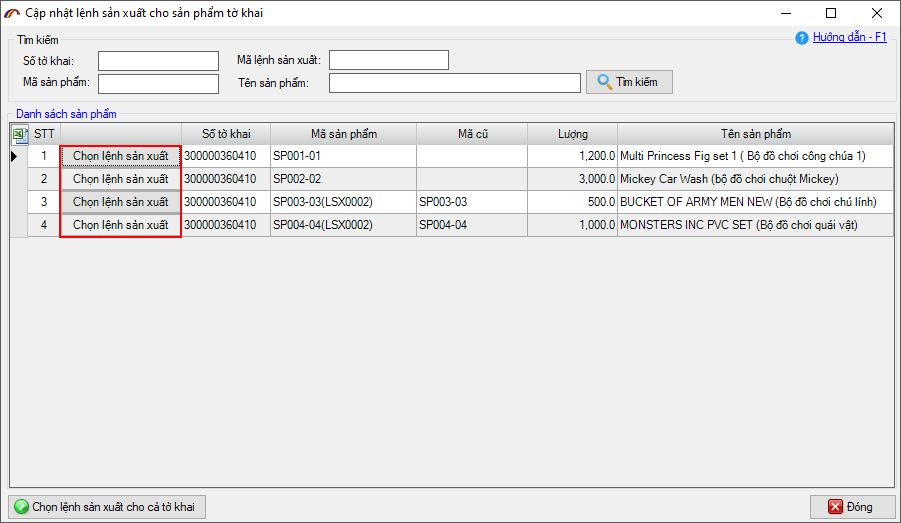Select old code cell SP004-04
Viewport: 901px width, 523px height.
[472, 225]
